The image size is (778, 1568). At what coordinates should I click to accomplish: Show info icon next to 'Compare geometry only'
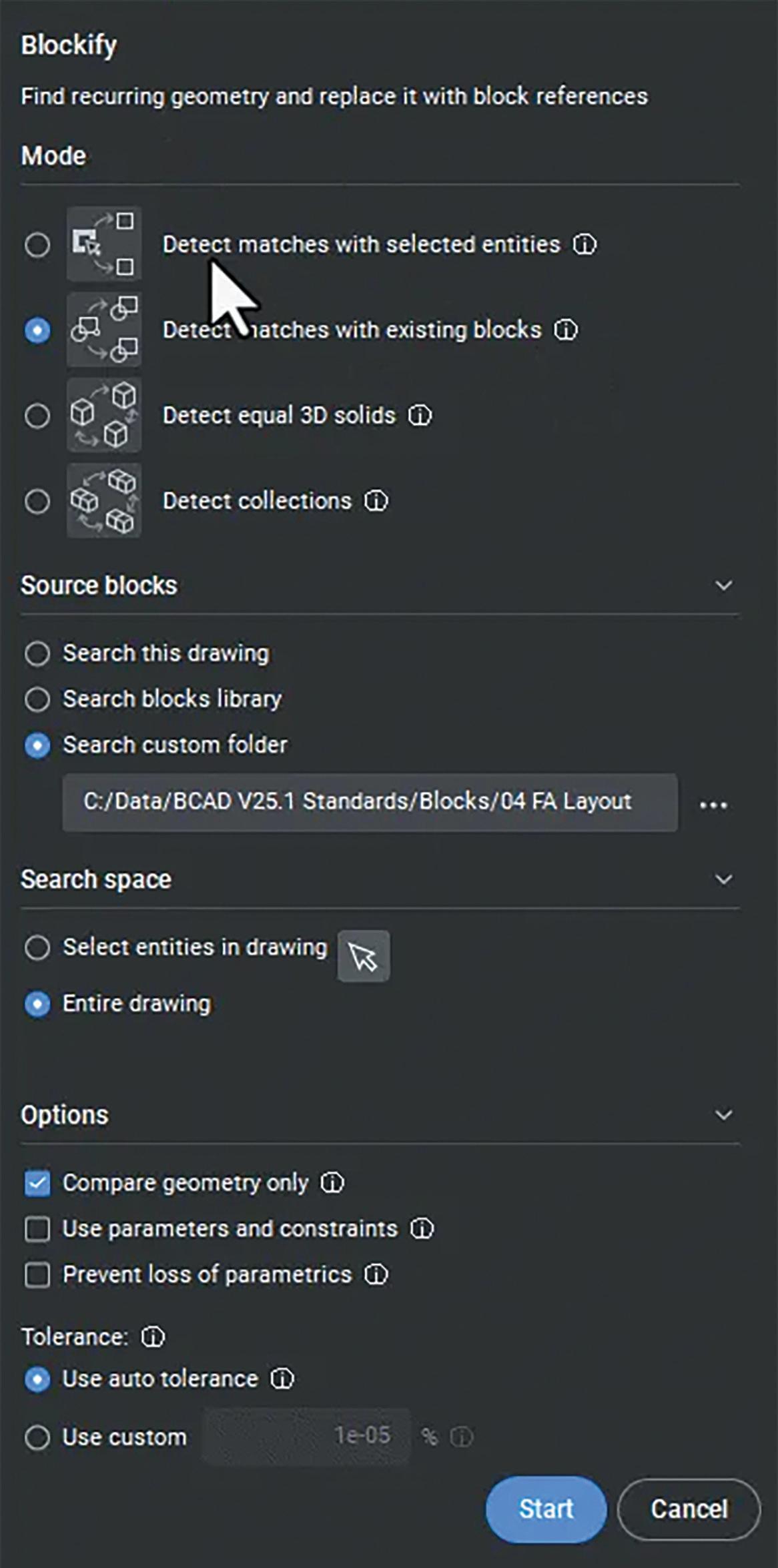(332, 1183)
